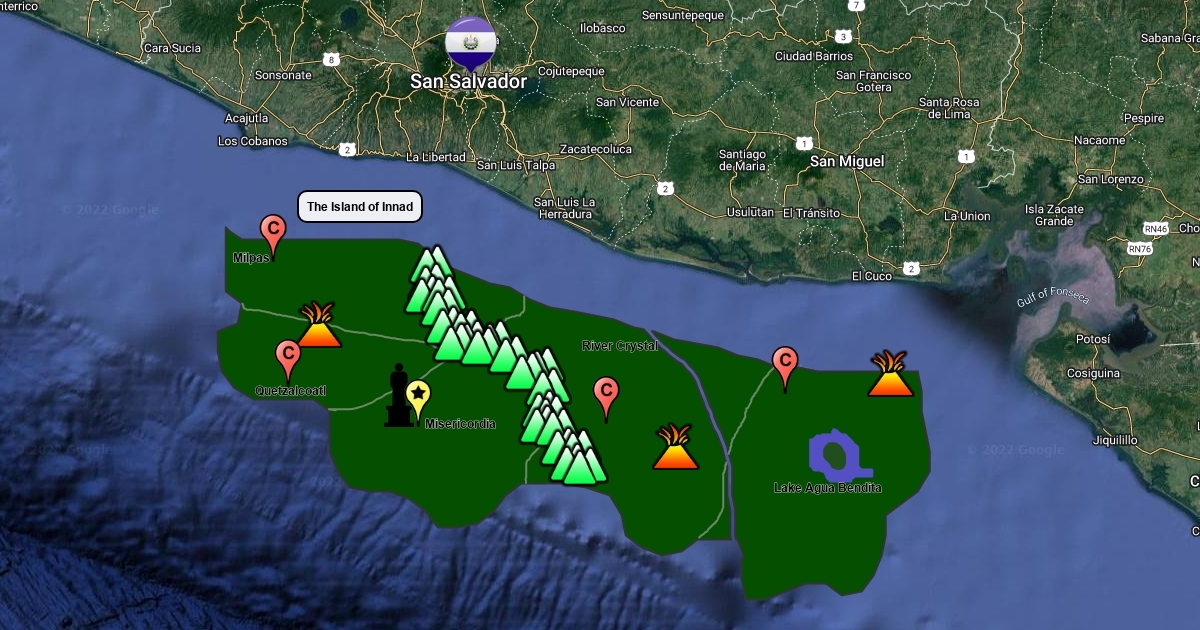Select the black statue icon near Misericordia
Screen dimensions: 1200x630
click(398, 397)
